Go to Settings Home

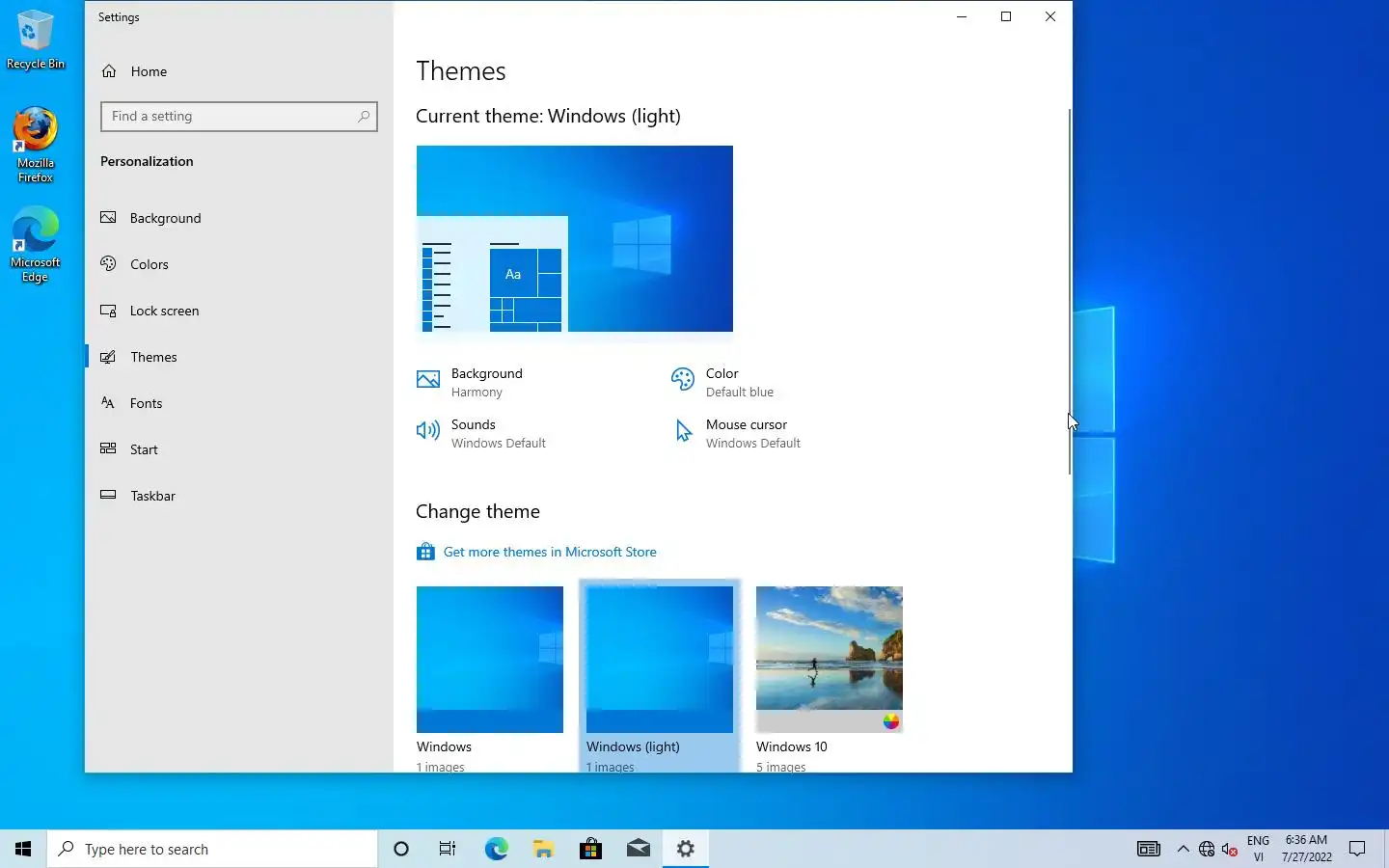(149, 71)
